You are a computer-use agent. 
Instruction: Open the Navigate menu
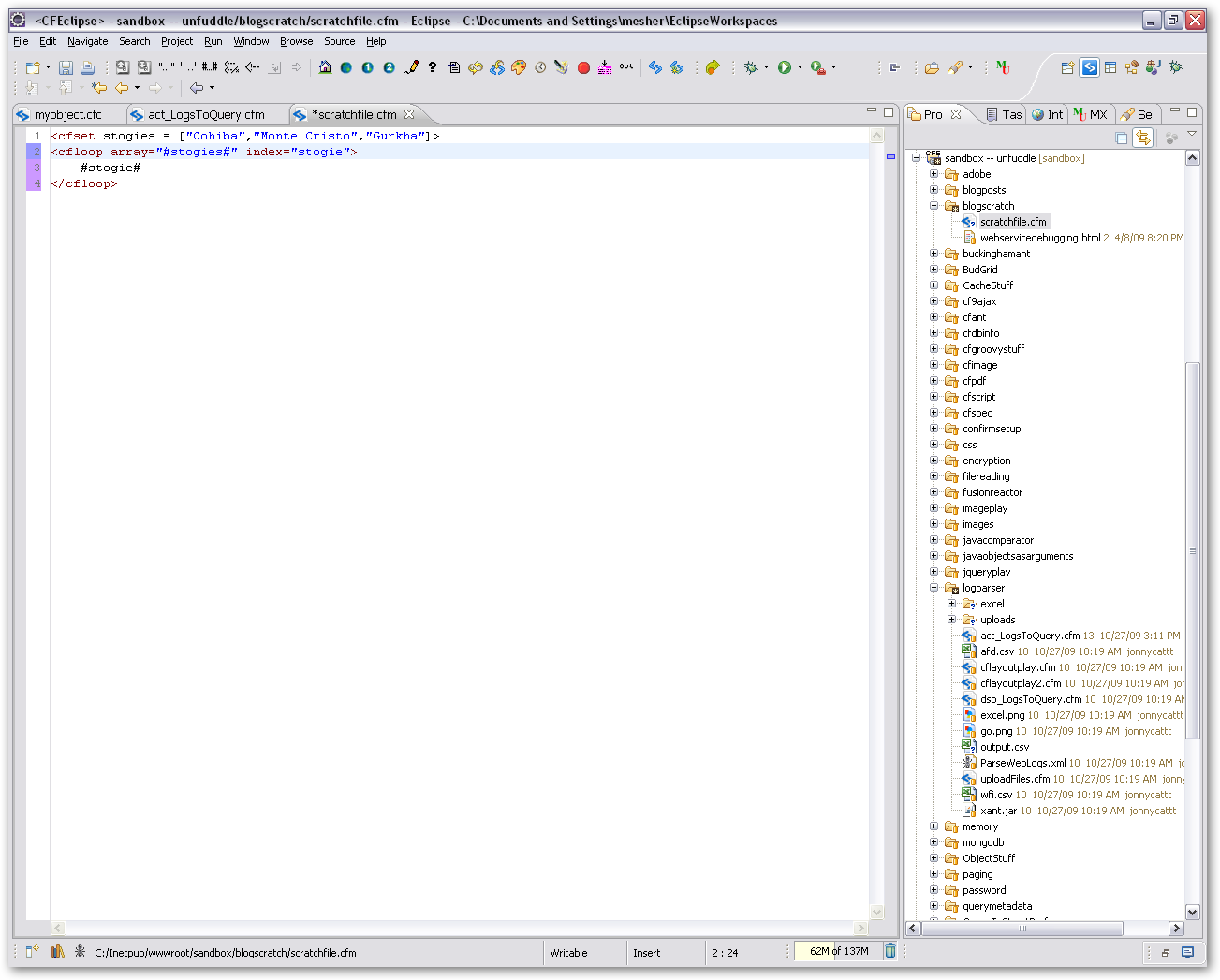88,41
